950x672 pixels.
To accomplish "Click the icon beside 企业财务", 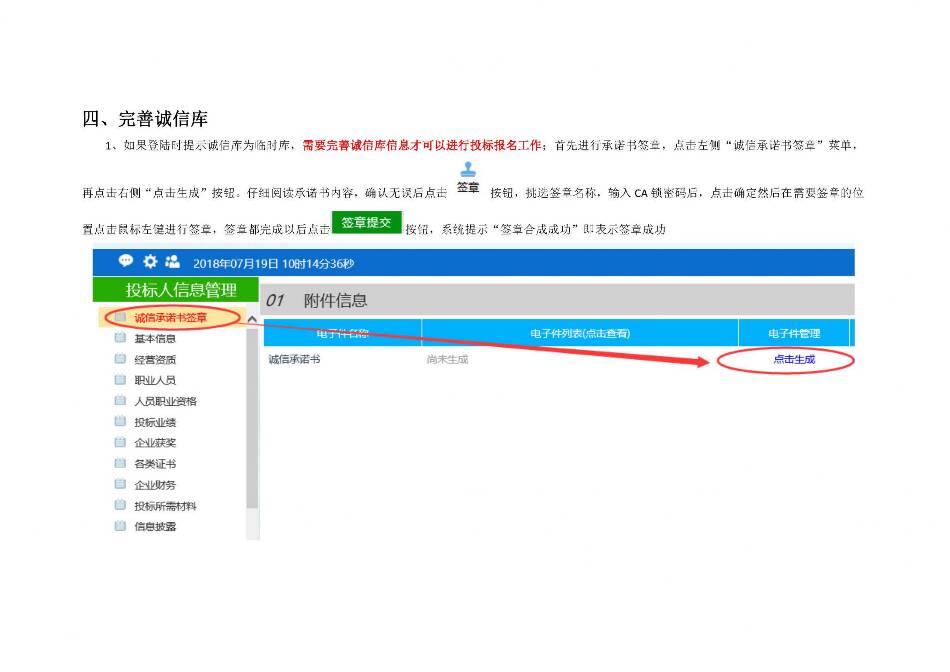I will [120, 484].
